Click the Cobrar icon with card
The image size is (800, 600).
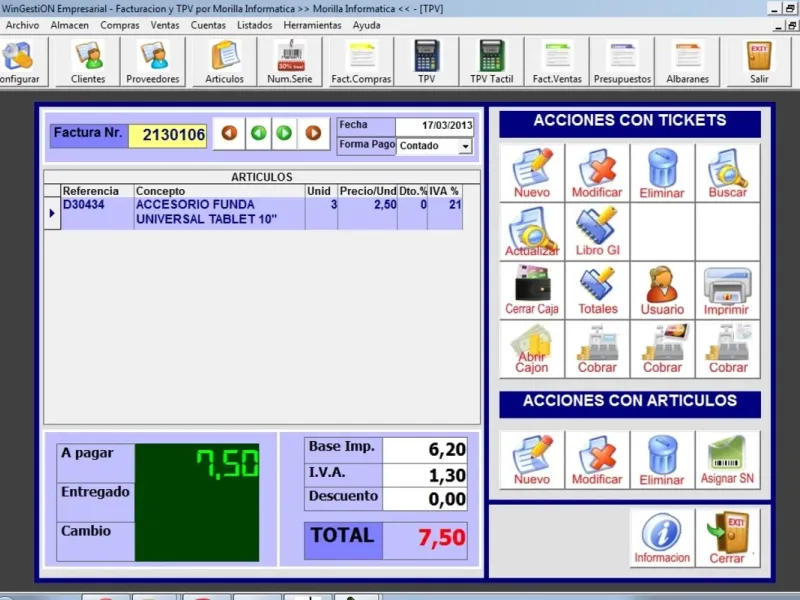click(662, 349)
